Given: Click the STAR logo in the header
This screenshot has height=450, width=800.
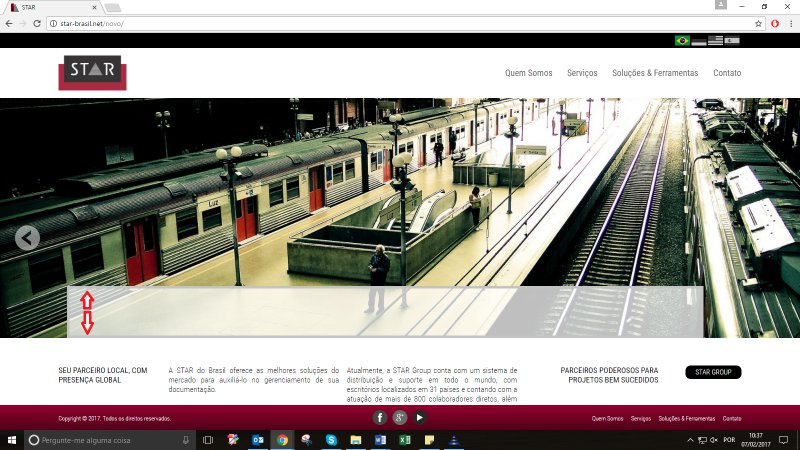Looking at the screenshot, I should [x=92, y=72].
